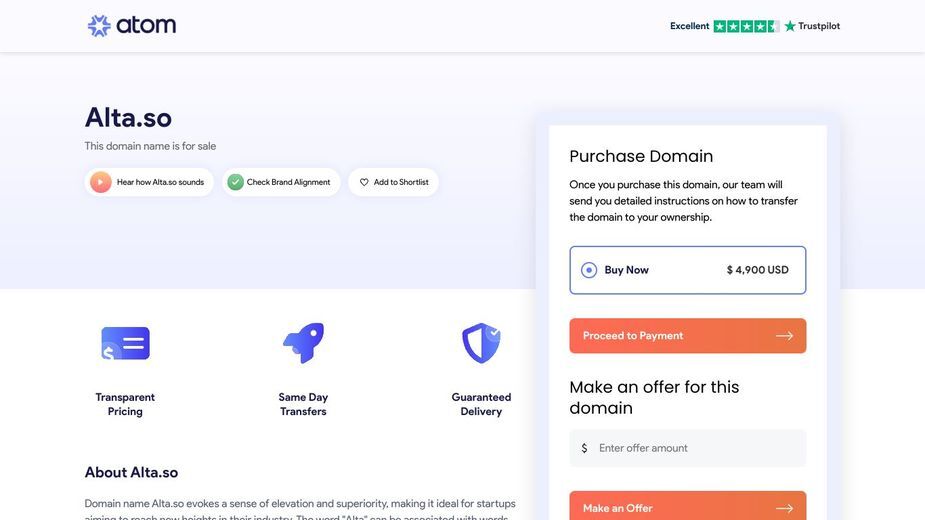Viewport: 925px width, 520px height.
Task: Click the arrow on Make an Offer
Action: [784, 508]
